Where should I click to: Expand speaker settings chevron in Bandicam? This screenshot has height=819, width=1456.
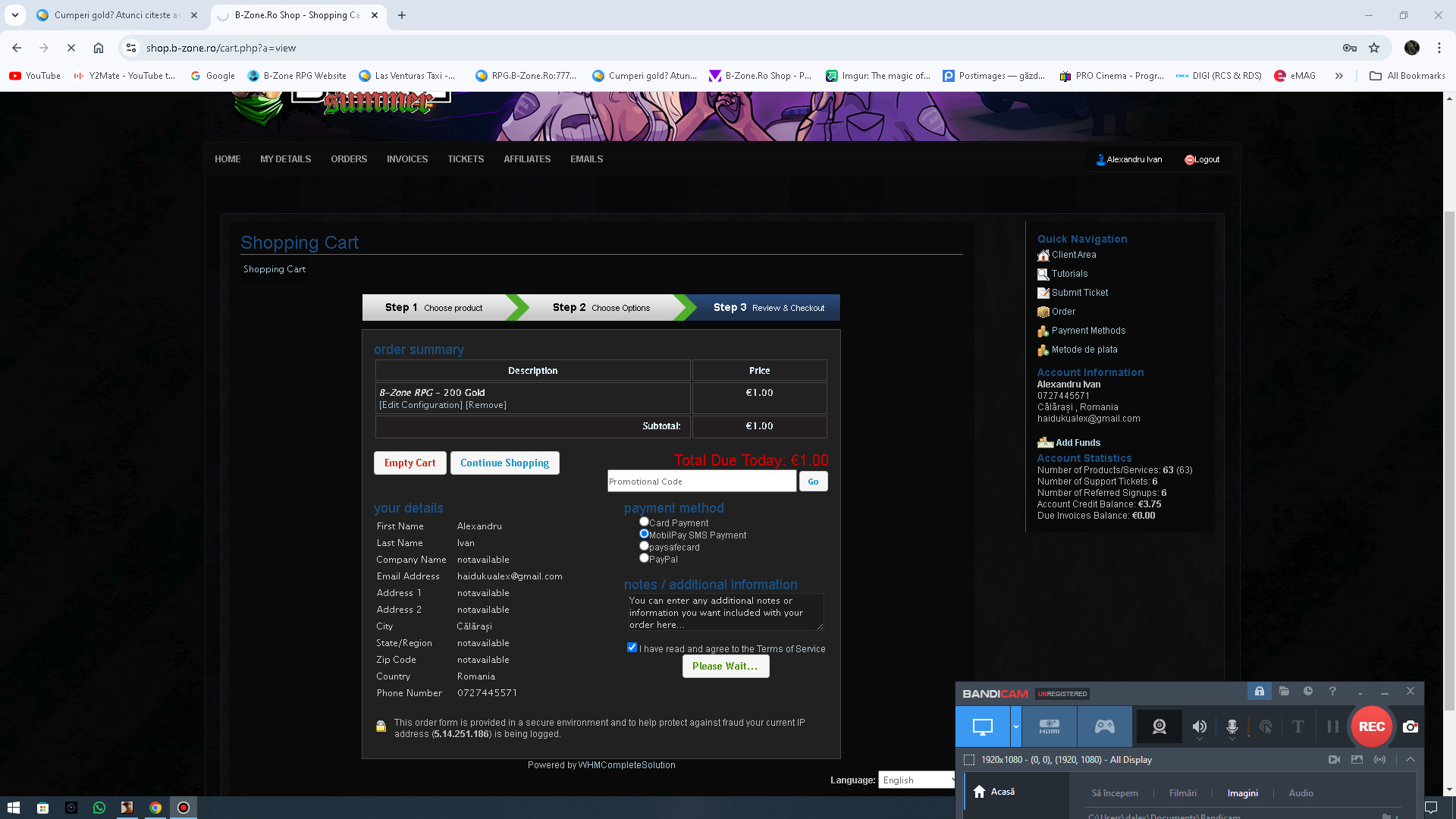point(1199,739)
